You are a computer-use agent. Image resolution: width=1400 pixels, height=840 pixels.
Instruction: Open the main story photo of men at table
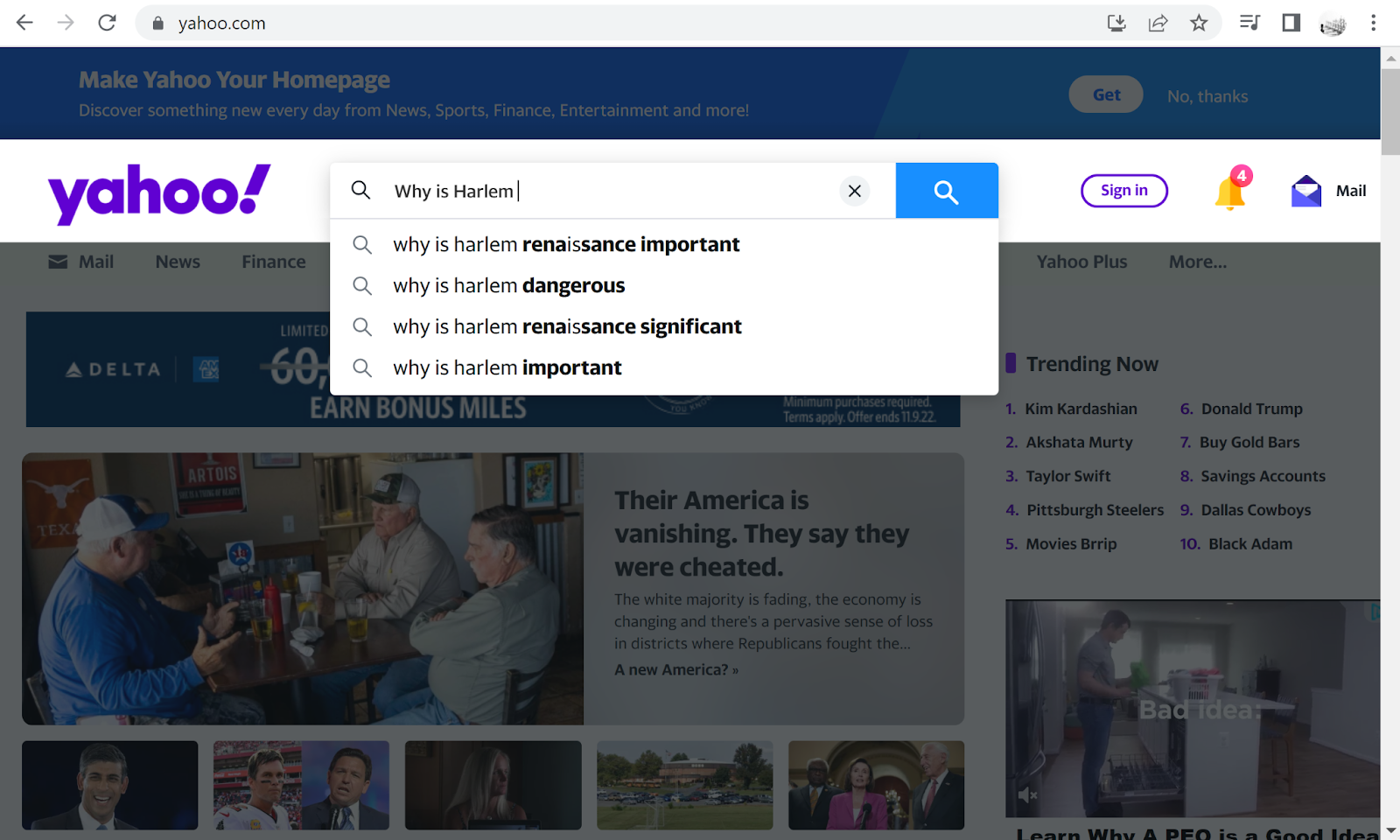coord(303,589)
